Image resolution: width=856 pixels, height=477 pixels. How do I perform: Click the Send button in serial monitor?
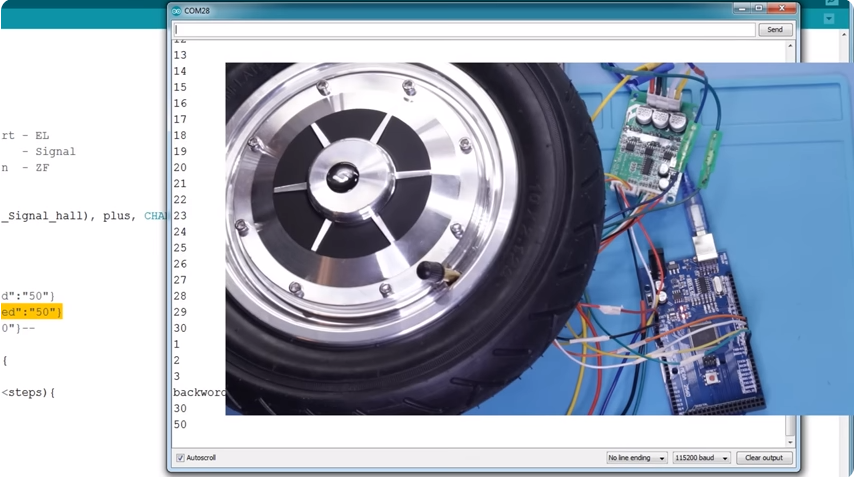(x=775, y=30)
